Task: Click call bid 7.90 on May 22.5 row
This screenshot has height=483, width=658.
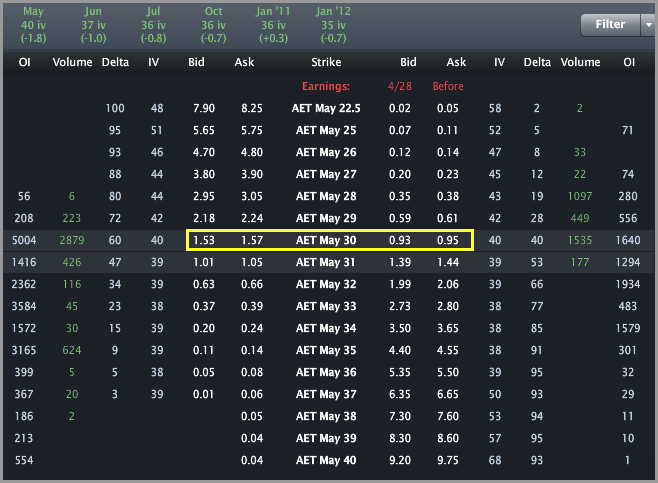Action: pos(204,108)
